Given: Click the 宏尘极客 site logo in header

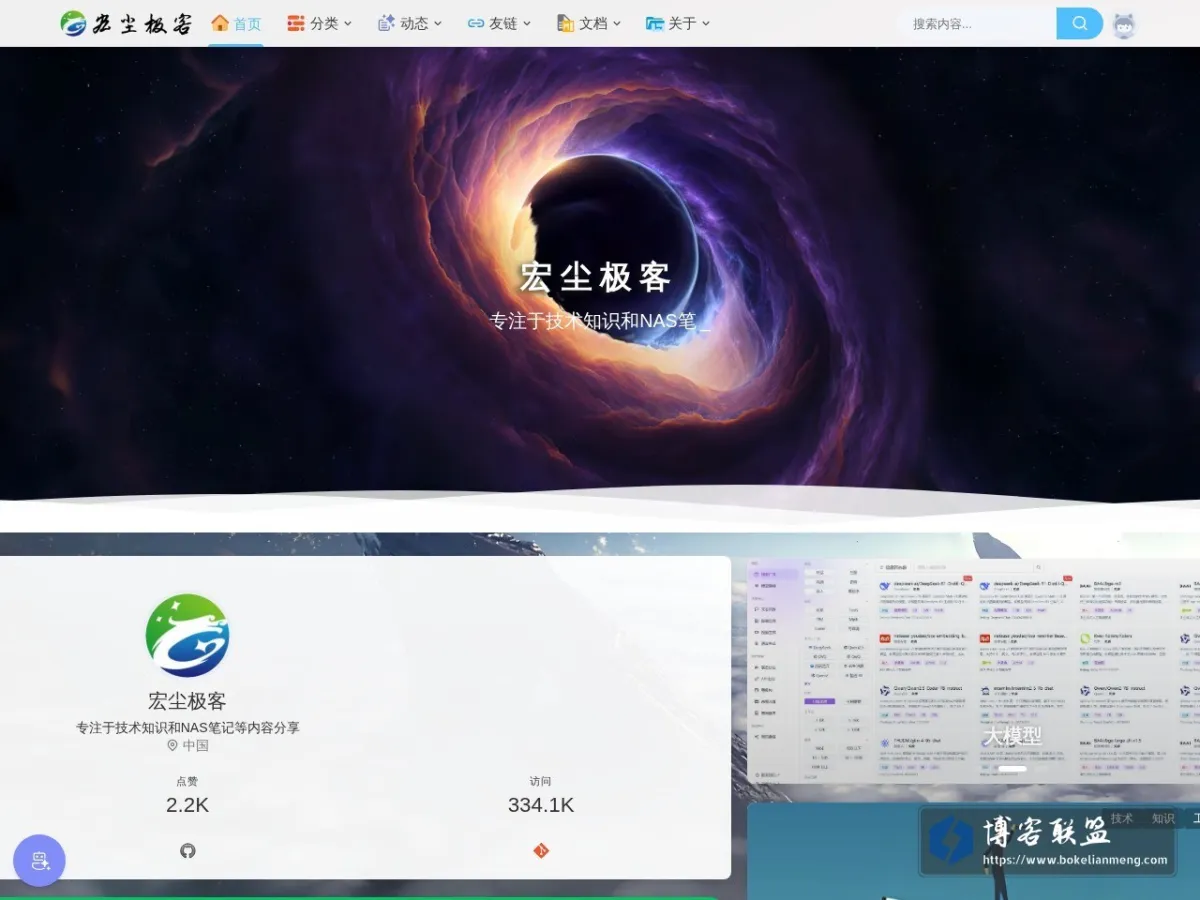Looking at the screenshot, I should click(x=126, y=23).
